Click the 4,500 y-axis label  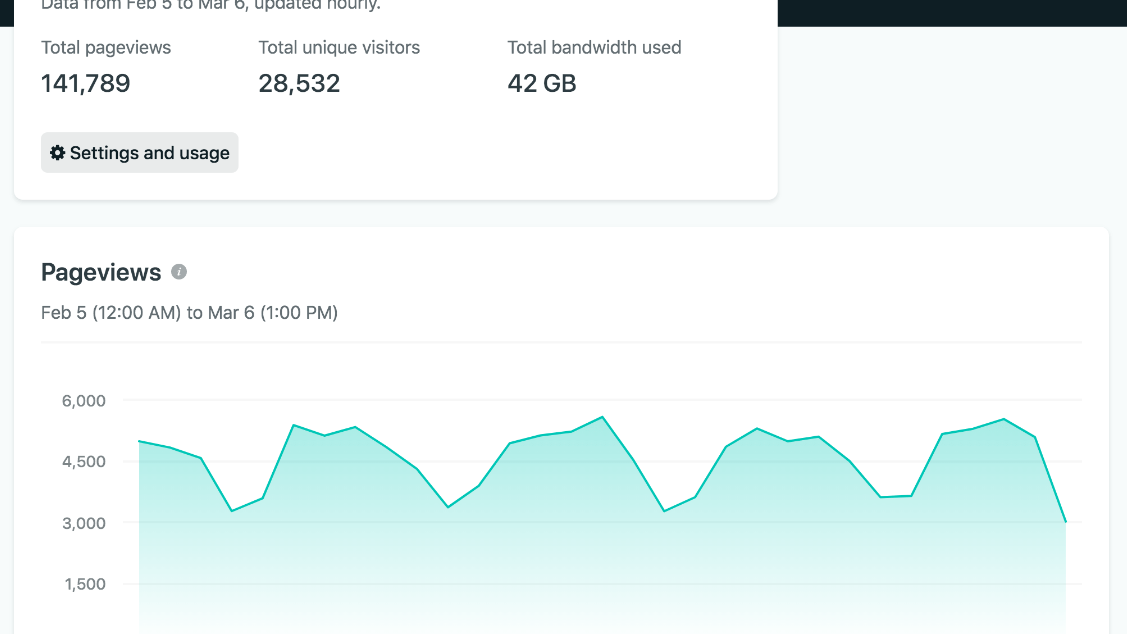click(x=84, y=462)
